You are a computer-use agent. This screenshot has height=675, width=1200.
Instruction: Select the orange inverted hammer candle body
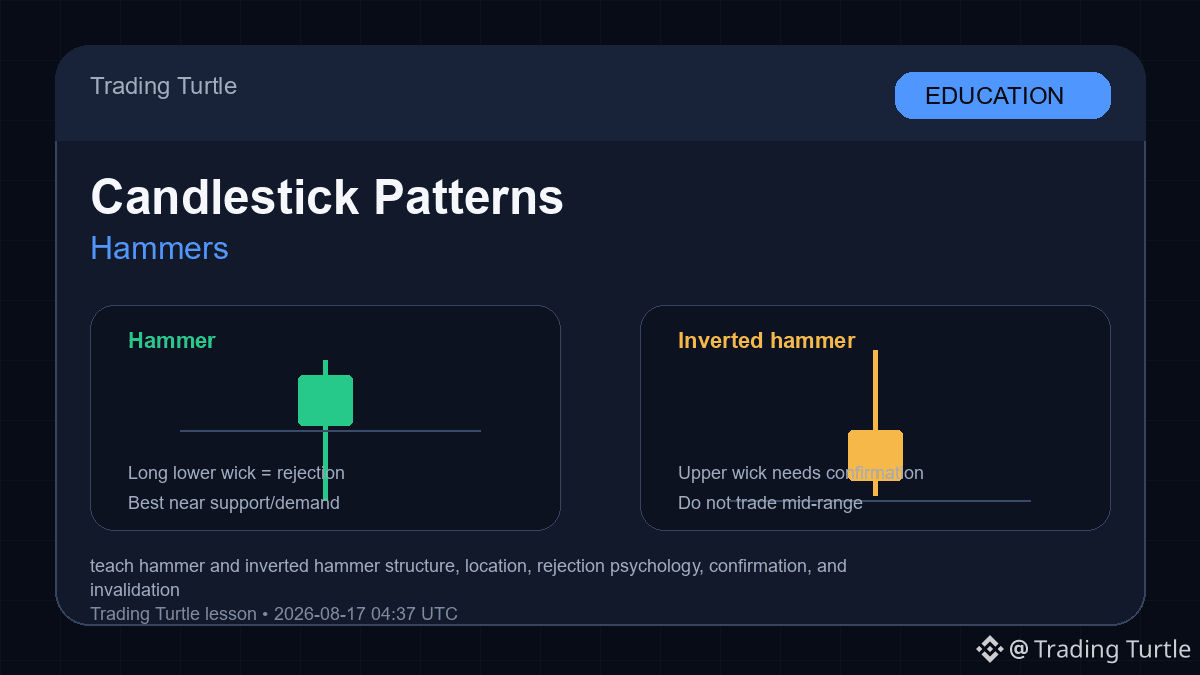[x=875, y=455]
